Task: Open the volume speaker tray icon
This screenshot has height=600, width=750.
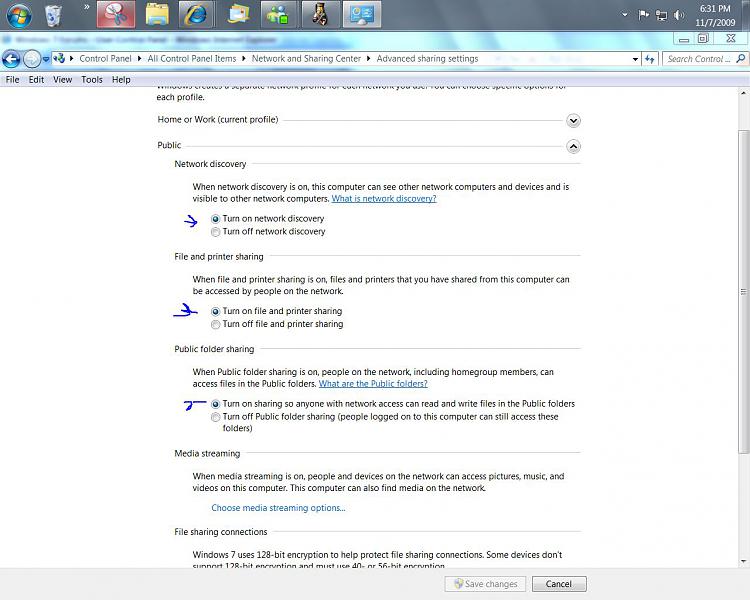Action: [x=679, y=15]
